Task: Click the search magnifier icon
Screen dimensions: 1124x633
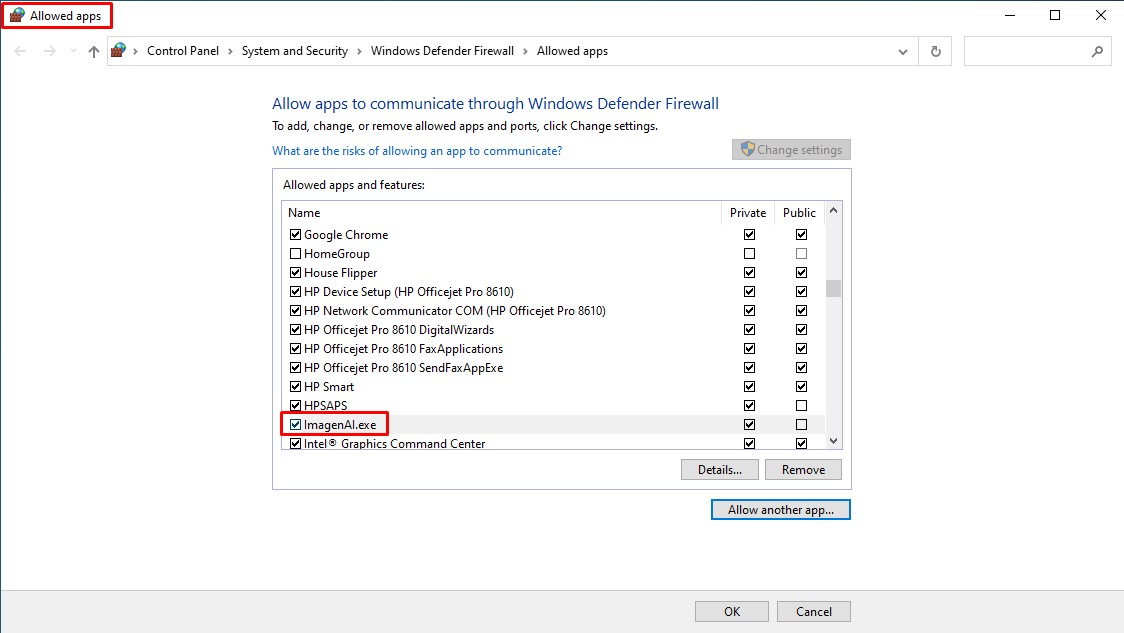Action: 1097,51
